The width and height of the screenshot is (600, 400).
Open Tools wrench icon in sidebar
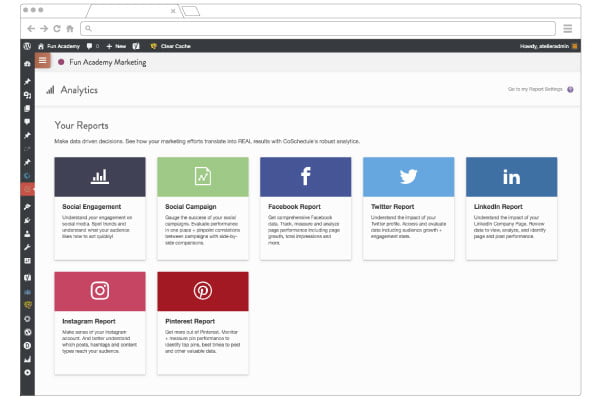click(x=27, y=247)
